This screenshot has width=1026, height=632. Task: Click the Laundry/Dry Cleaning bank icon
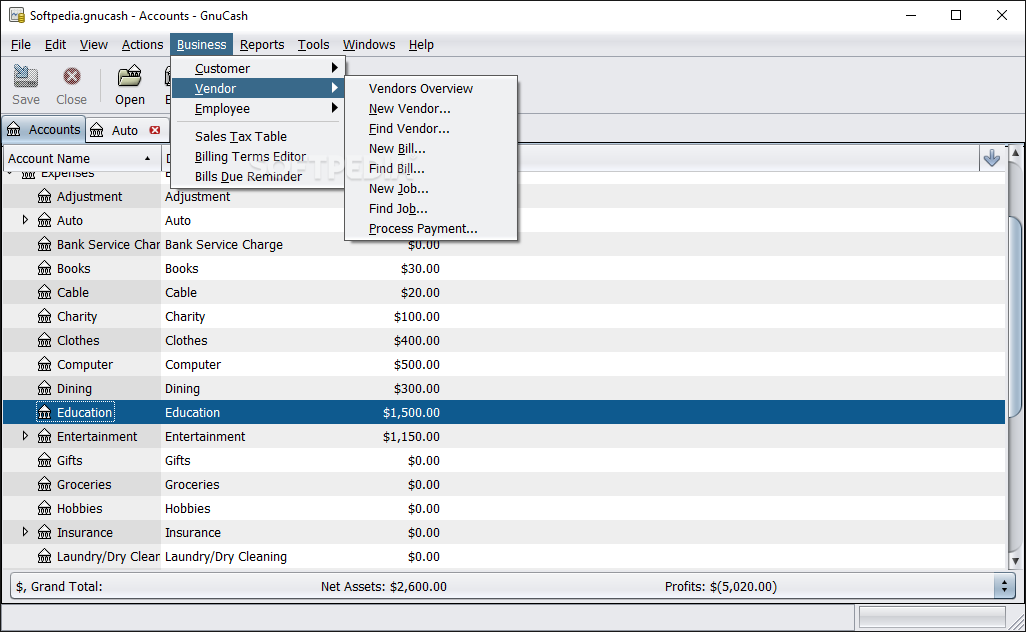[44, 556]
